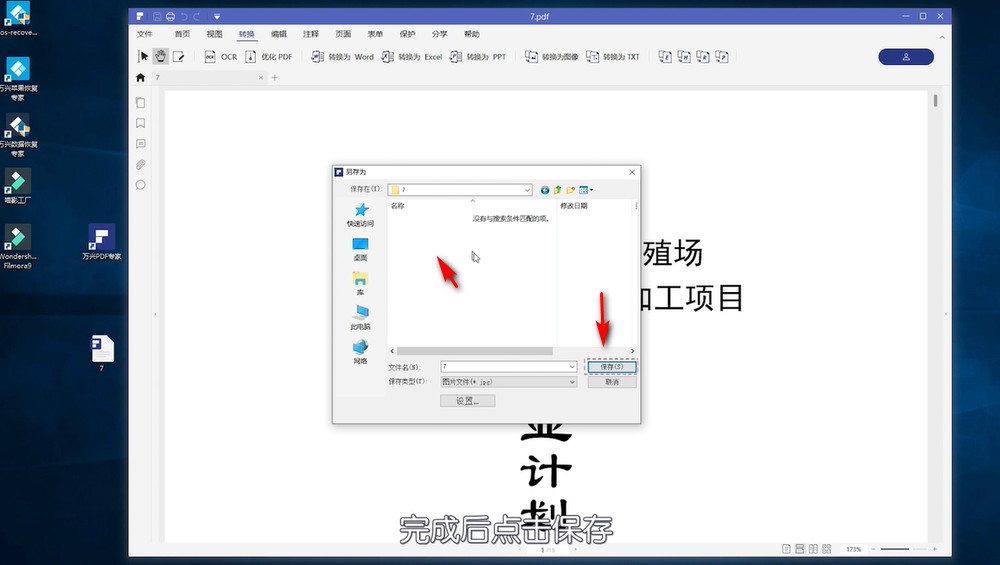Open the 帮助 tab
Image resolution: width=1000 pixels, height=565 pixels.
coord(471,34)
